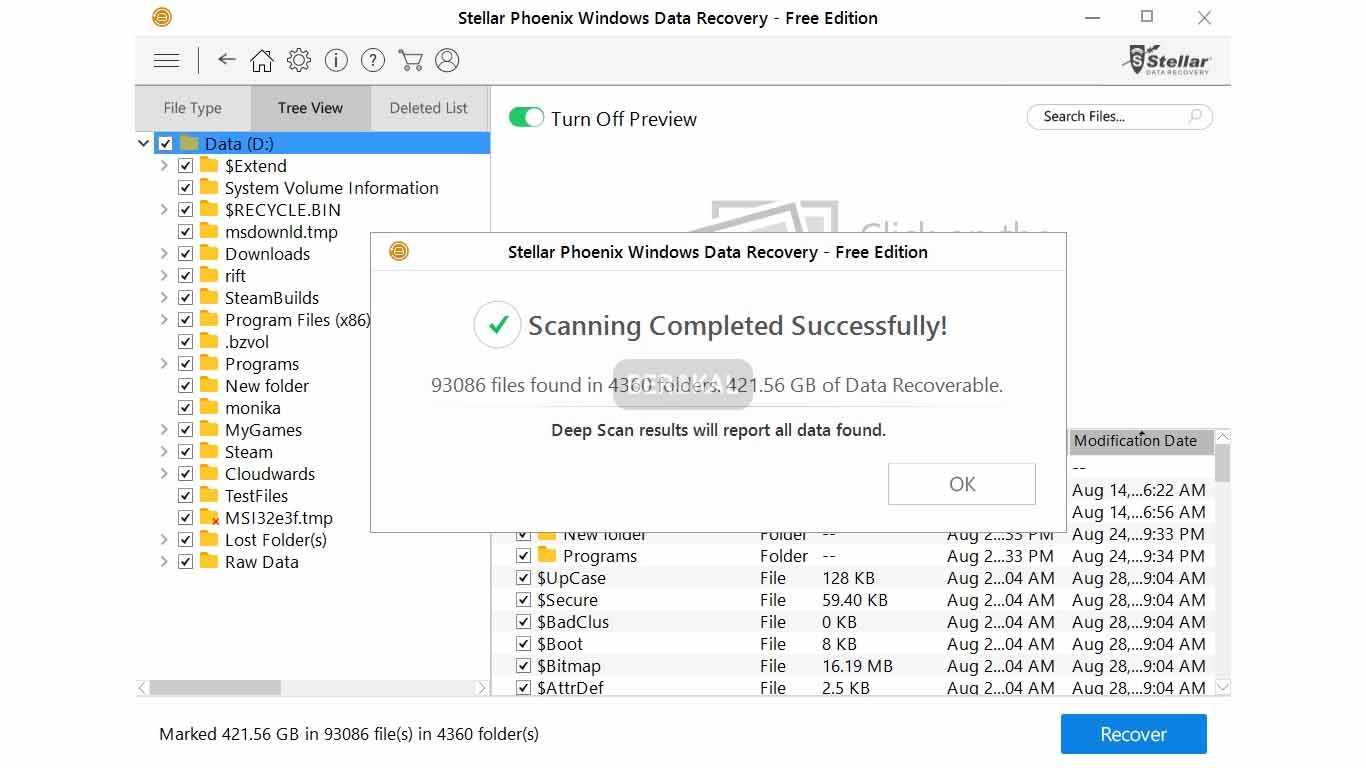Screen dimensions: 1366x768
Task: Click the Data (D:) drive folder icon
Action: point(188,144)
